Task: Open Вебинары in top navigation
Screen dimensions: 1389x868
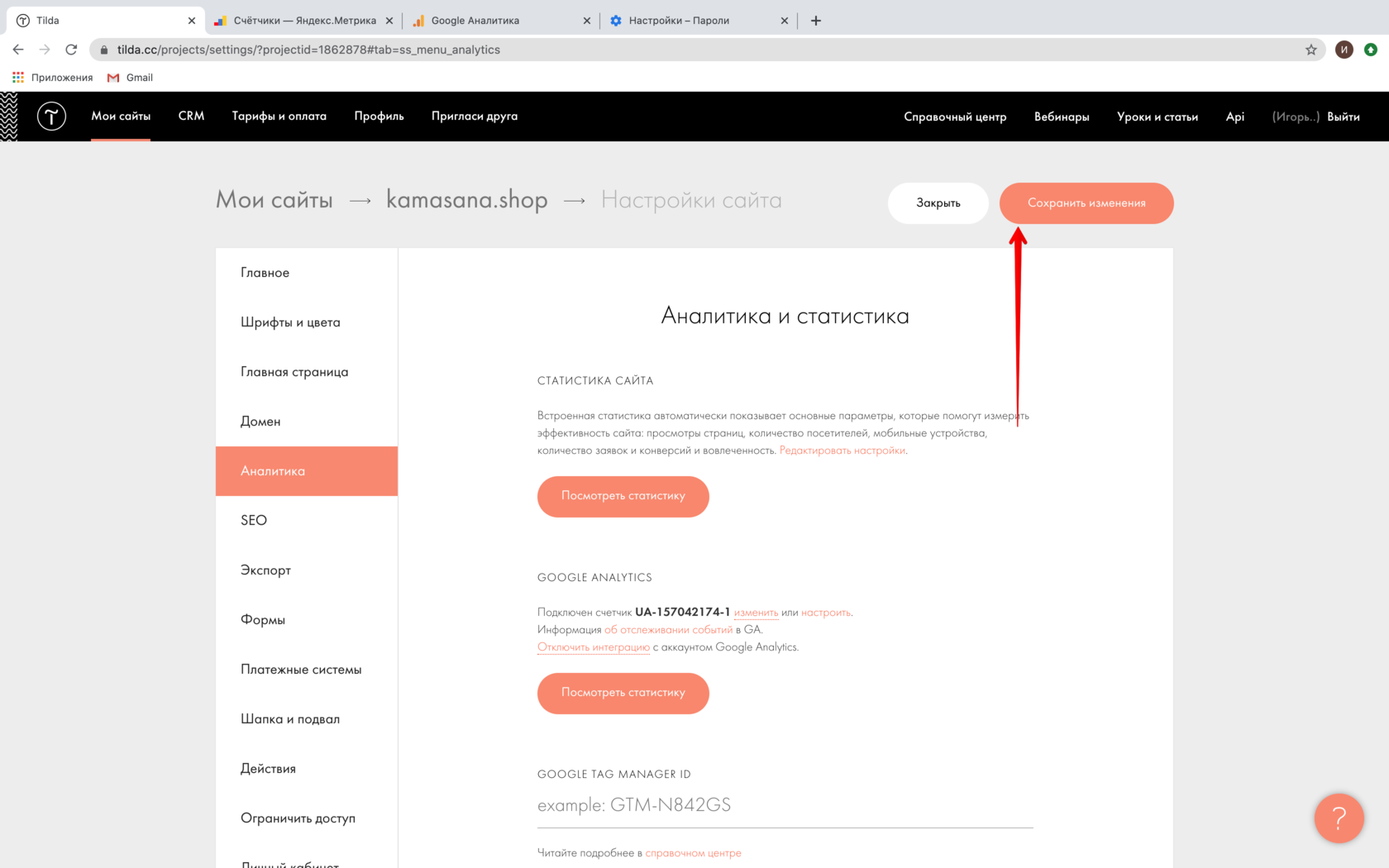Action: click(x=1062, y=117)
